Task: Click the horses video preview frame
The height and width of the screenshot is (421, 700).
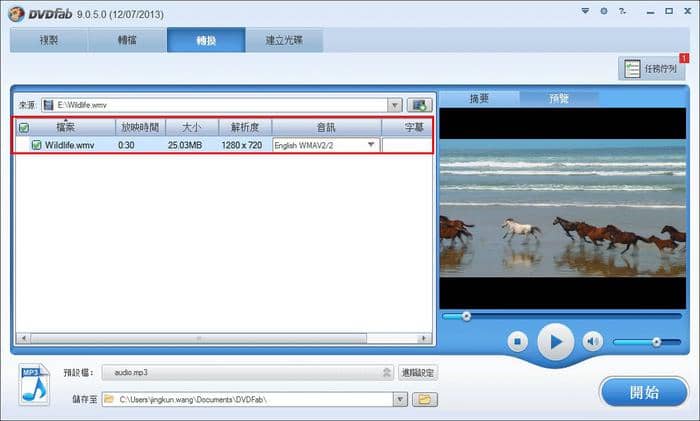Action: [x=562, y=208]
